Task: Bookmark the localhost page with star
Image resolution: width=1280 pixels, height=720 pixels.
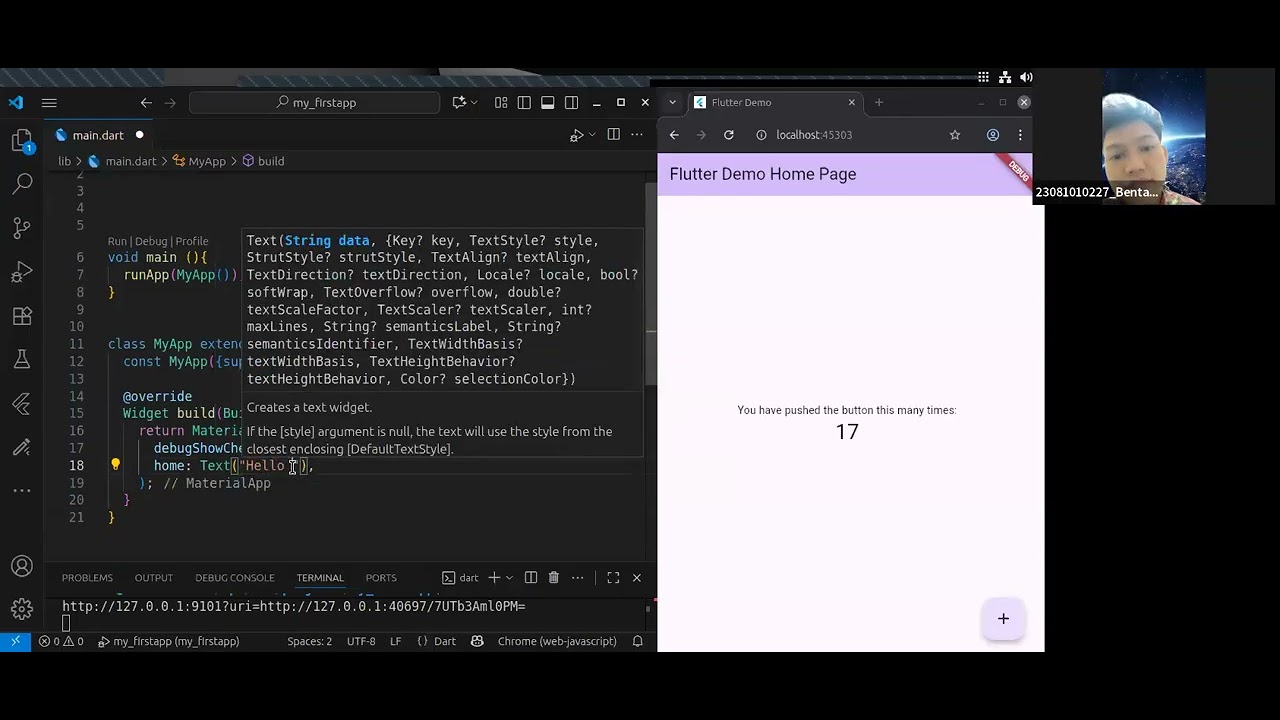Action: click(955, 135)
